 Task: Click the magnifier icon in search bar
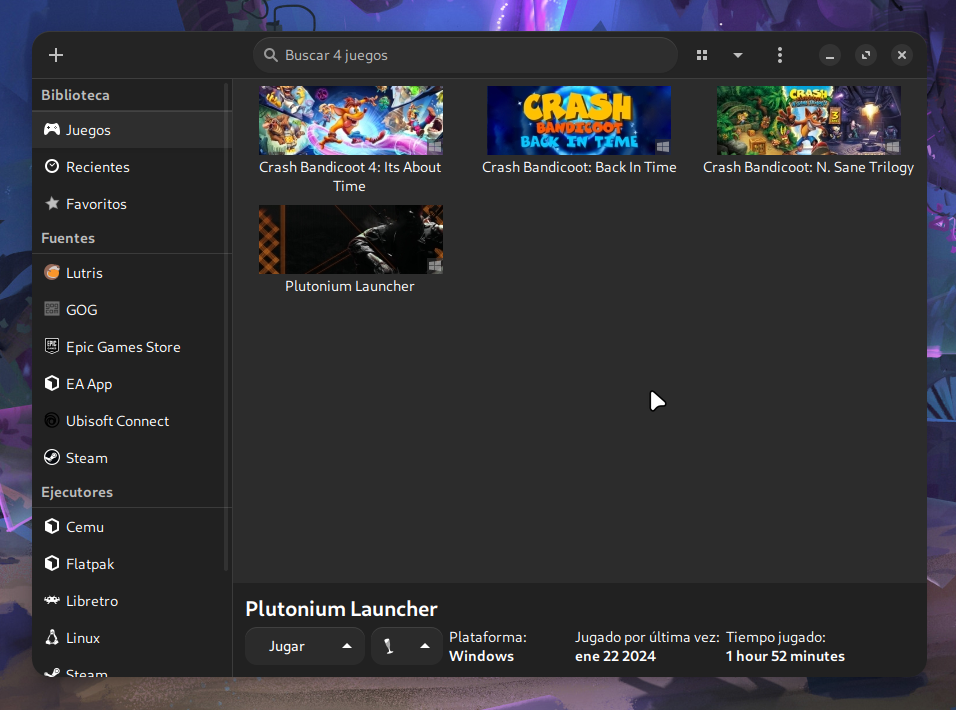click(270, 55)
